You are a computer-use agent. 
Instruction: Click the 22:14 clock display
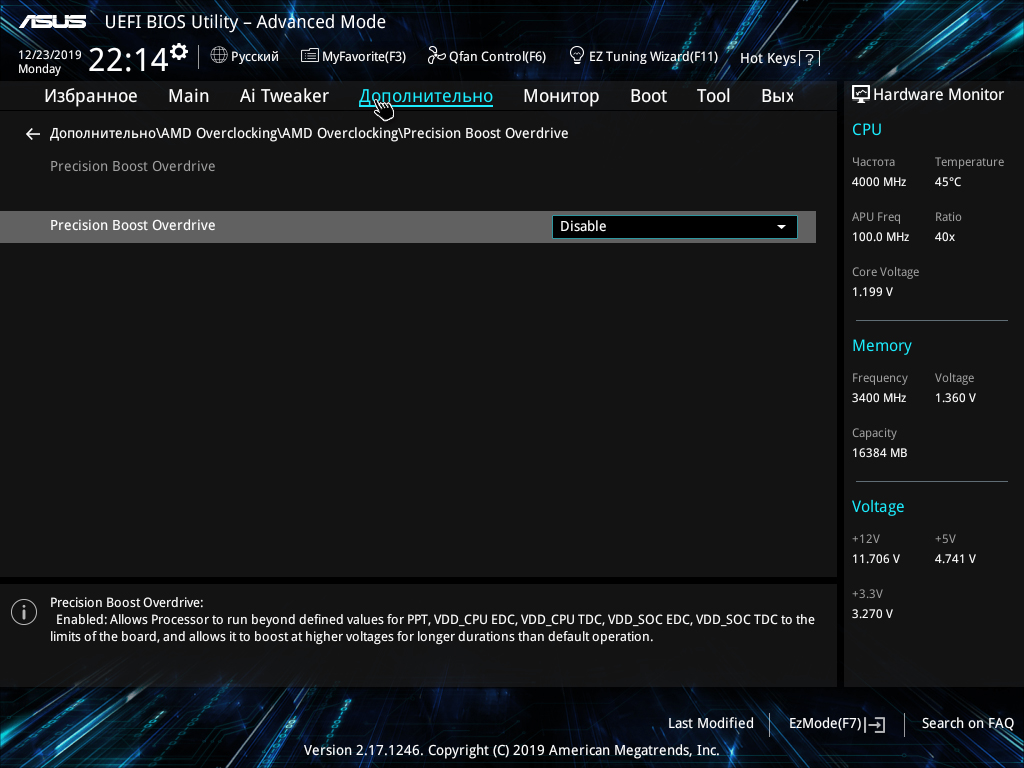[129, 60]
